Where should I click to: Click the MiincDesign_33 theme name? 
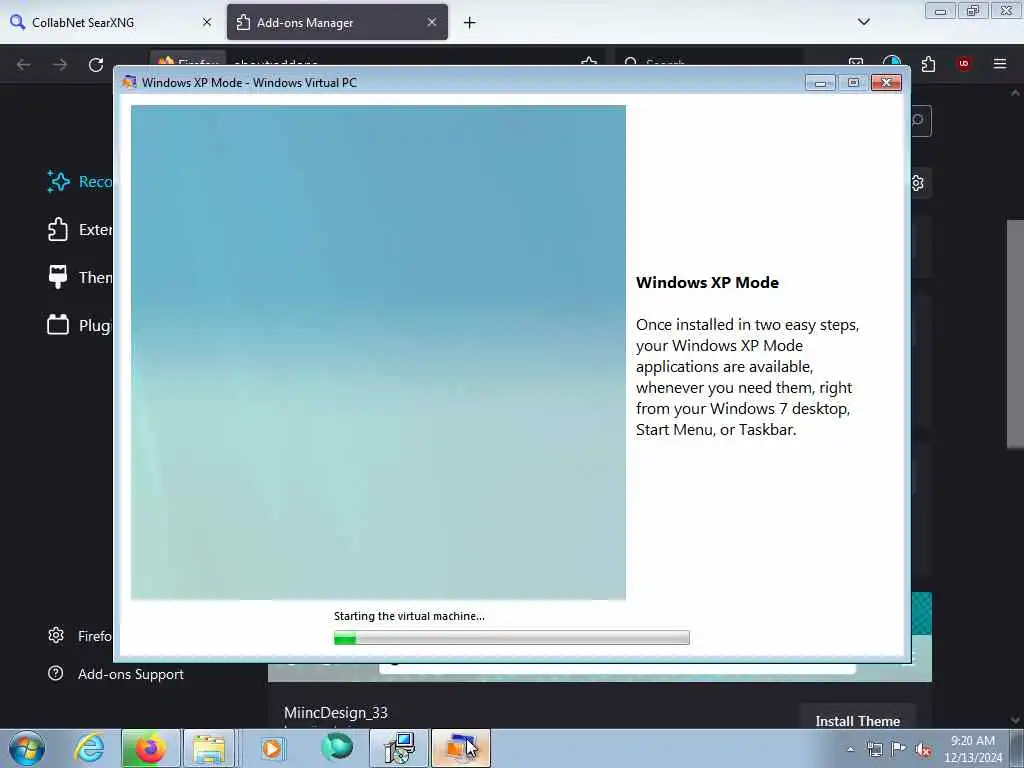tap(336, 712)
